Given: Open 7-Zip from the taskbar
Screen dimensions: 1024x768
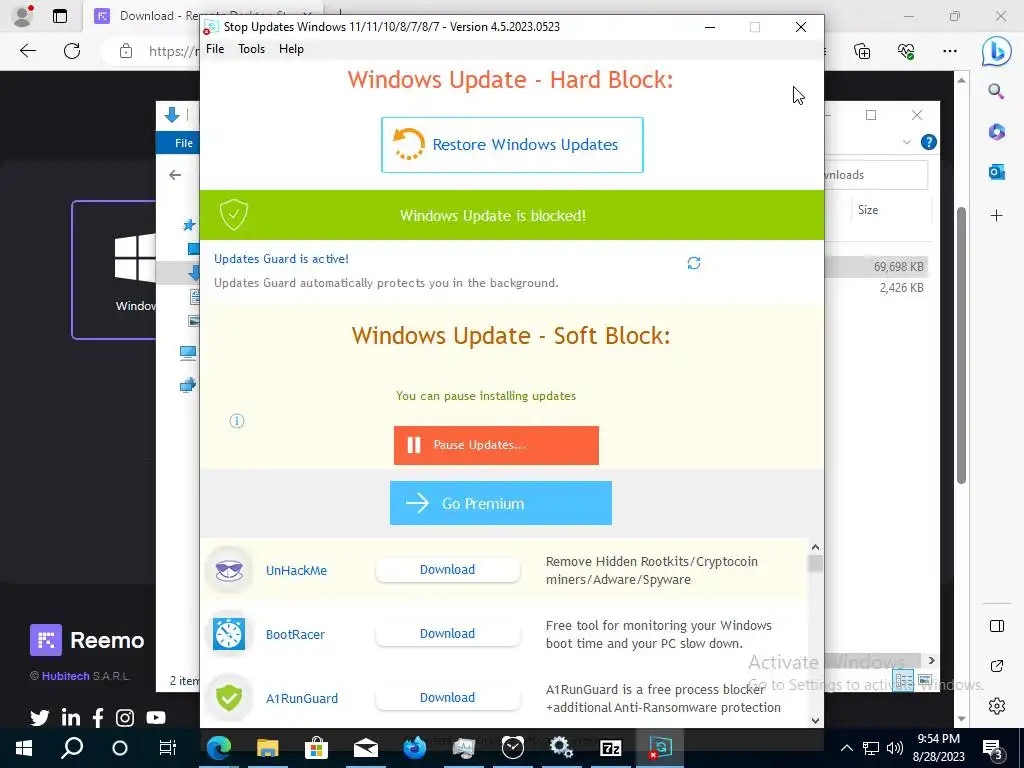Looking at the screenshot, I should point(611,747).
